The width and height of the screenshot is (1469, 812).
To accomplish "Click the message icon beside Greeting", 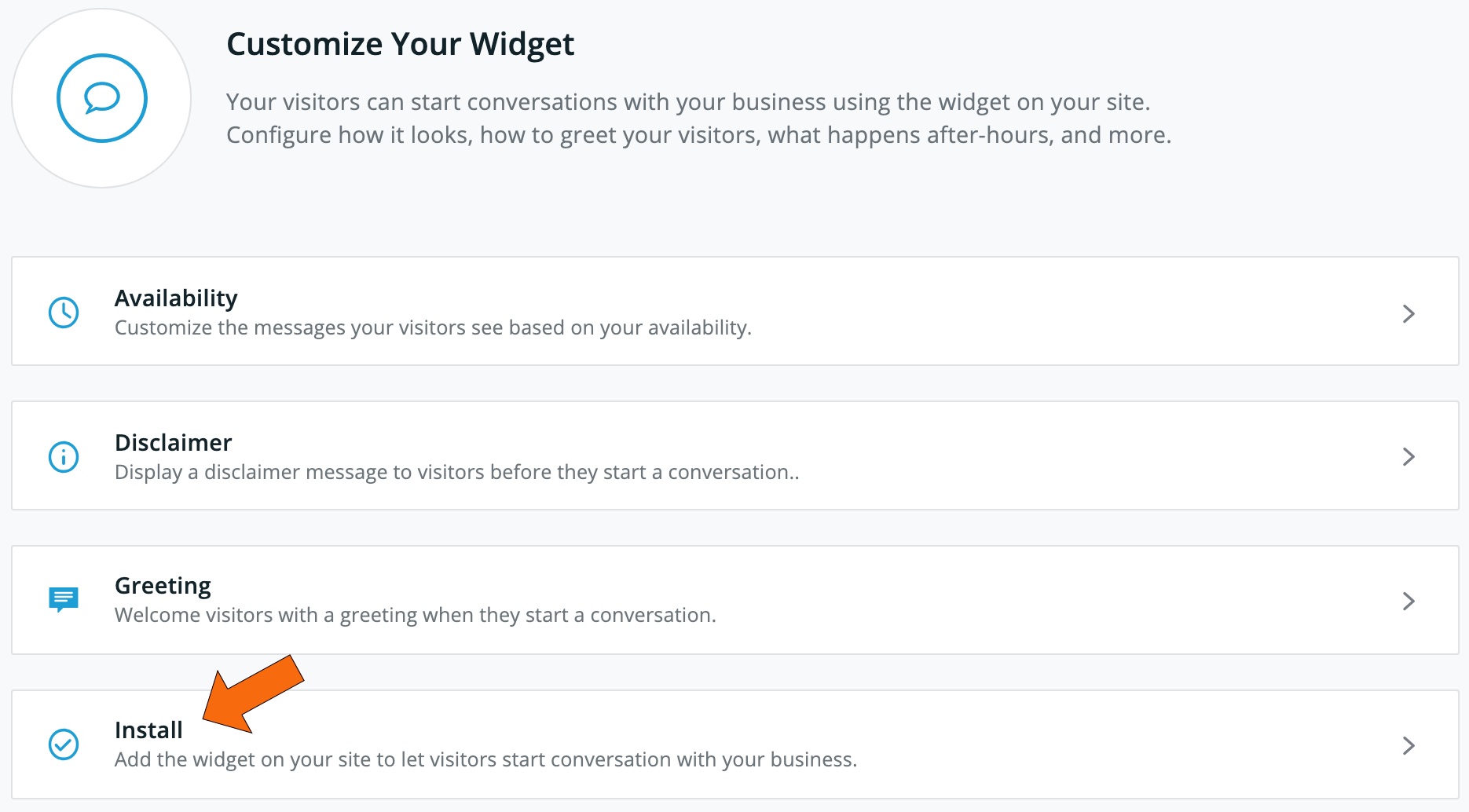I will coord(64,600).
